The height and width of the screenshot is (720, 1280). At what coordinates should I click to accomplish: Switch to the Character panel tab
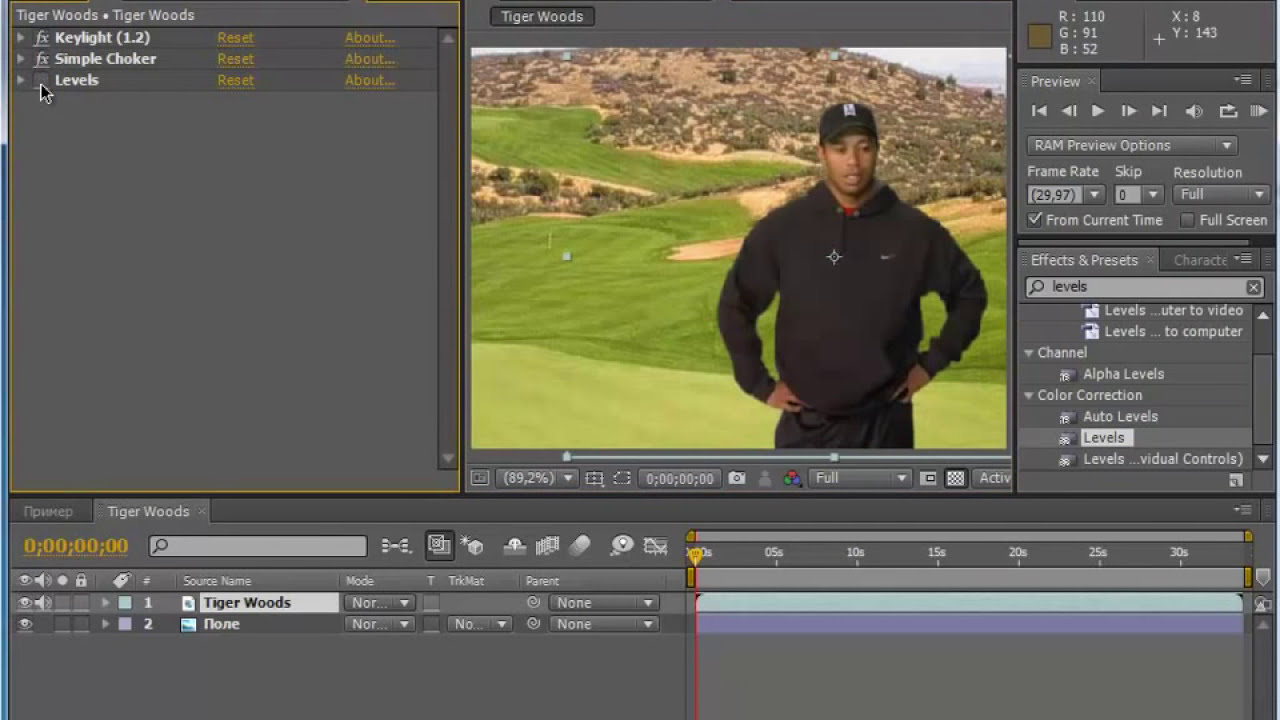click(1200, 260)
